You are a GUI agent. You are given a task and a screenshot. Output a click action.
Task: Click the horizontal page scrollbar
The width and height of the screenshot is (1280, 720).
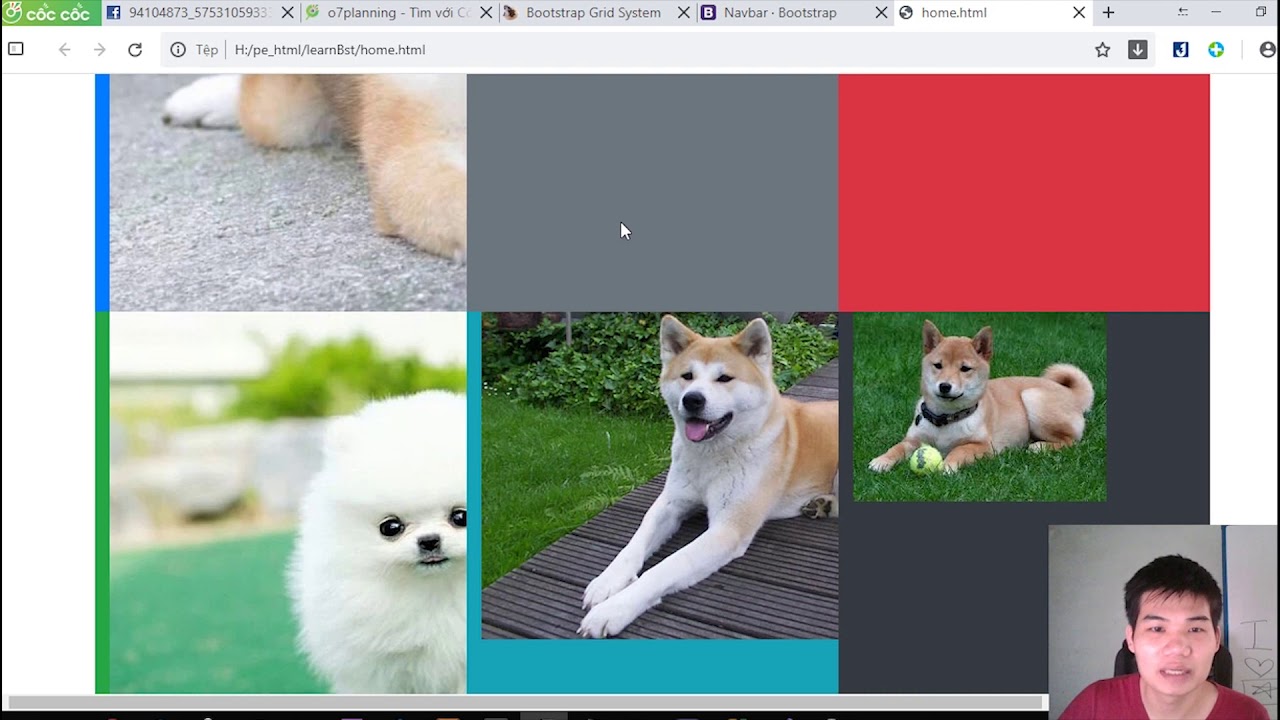[525, 703]
